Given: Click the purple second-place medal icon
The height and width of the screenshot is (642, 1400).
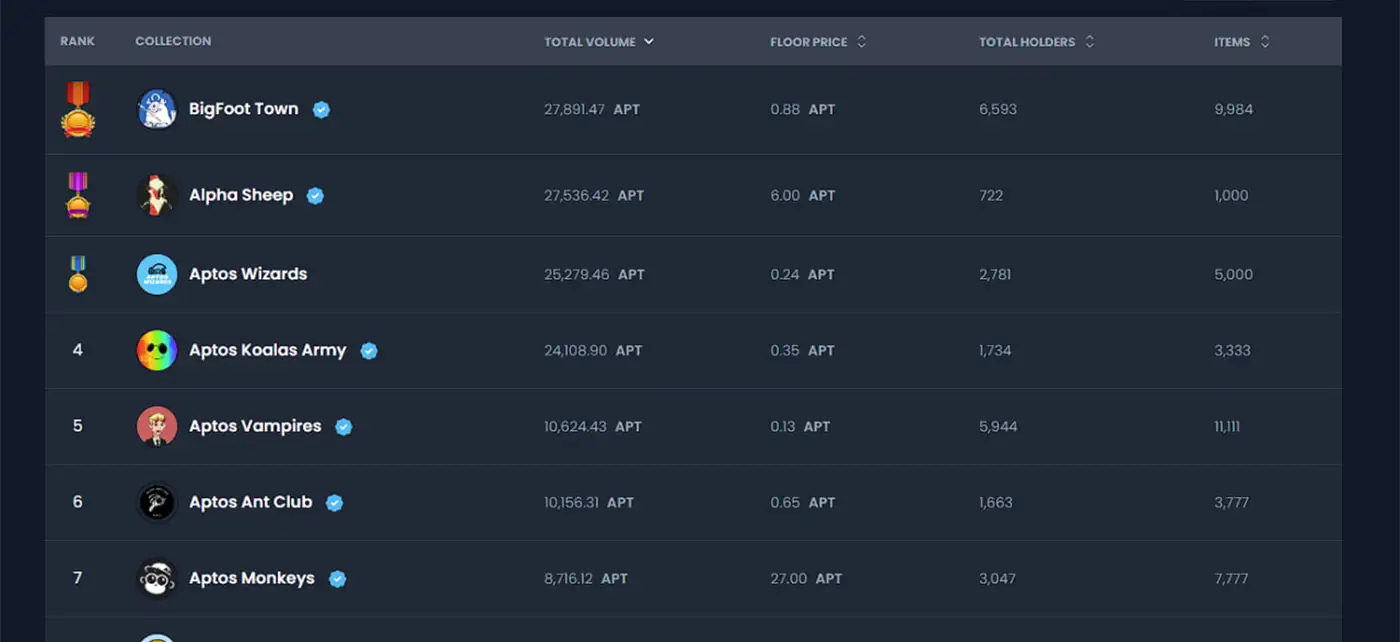Looking at the screenshot, I should (78, 194).
